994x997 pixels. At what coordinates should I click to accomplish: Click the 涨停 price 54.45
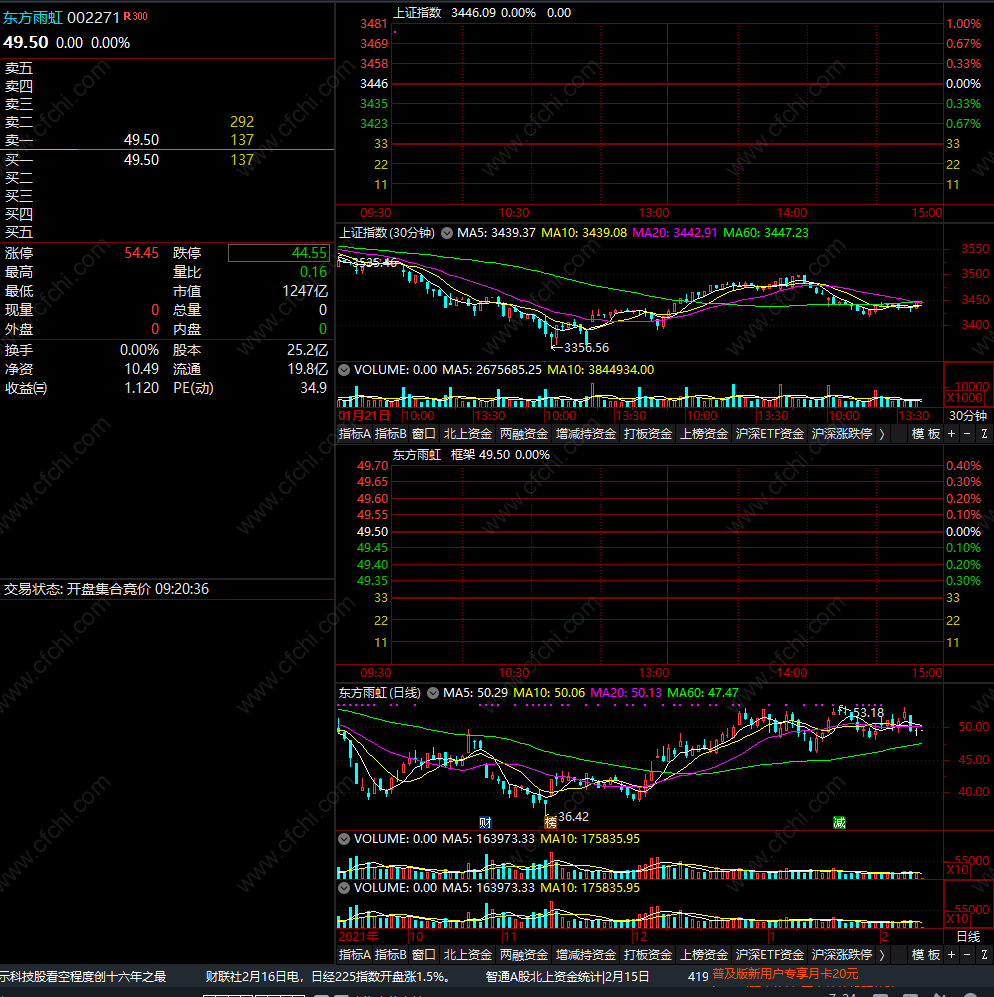(141, 253)
